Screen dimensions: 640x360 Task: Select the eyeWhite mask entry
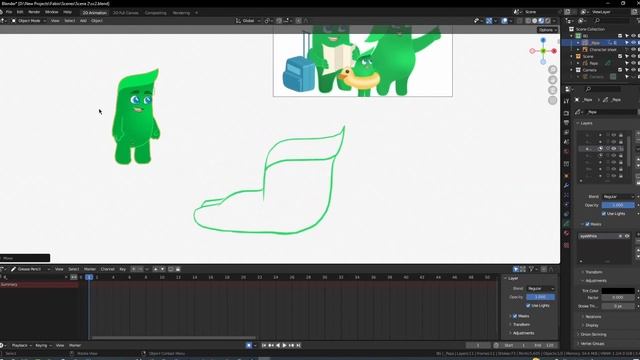(604, 236)
